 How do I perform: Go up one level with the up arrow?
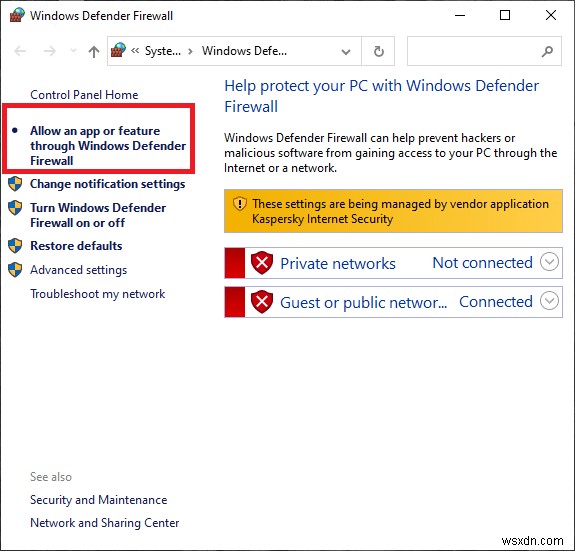[x=94, y=51]
